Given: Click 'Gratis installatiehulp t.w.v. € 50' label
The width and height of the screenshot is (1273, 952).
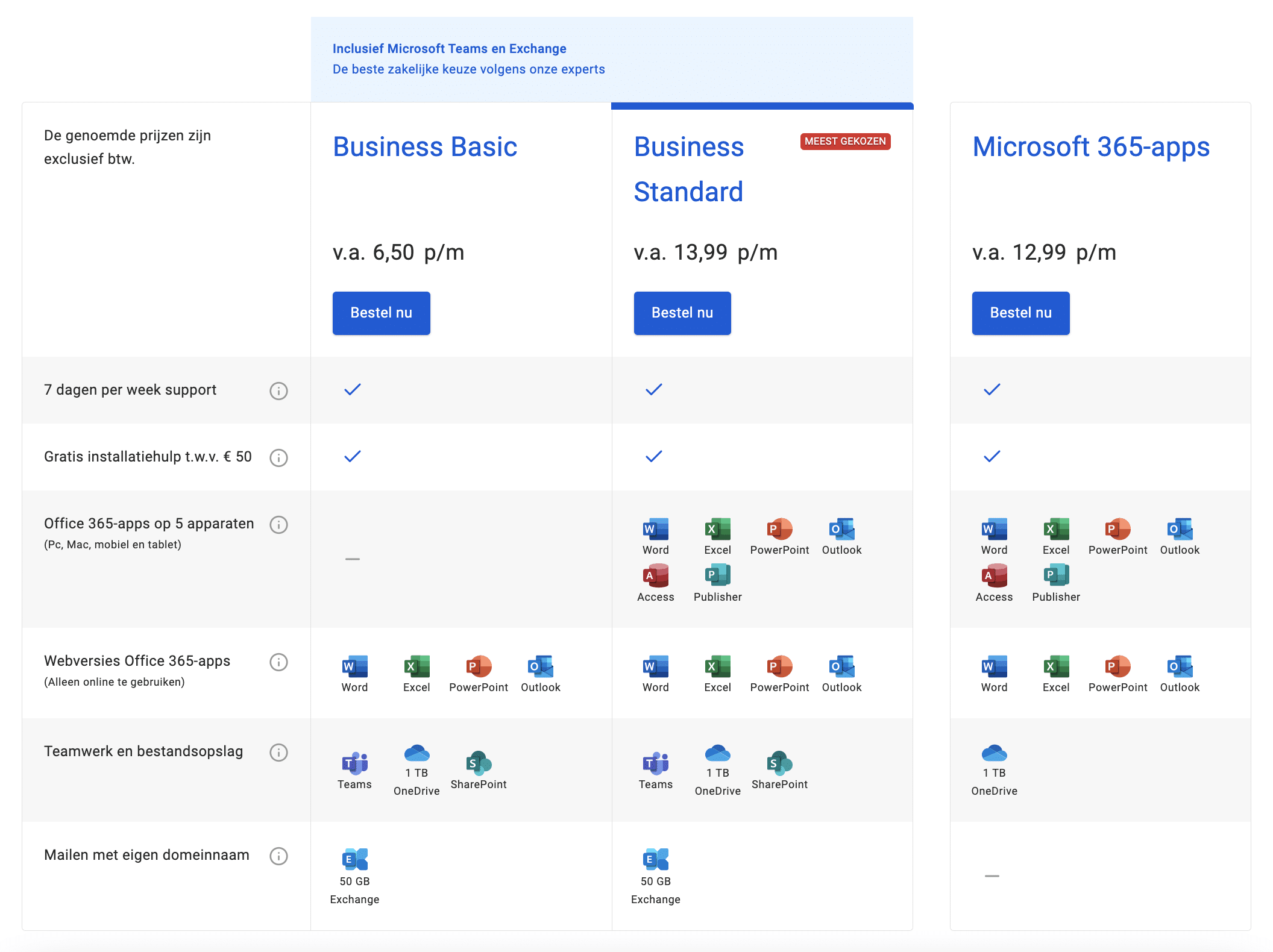Looking at the screenshot, I should pos(148,457).
